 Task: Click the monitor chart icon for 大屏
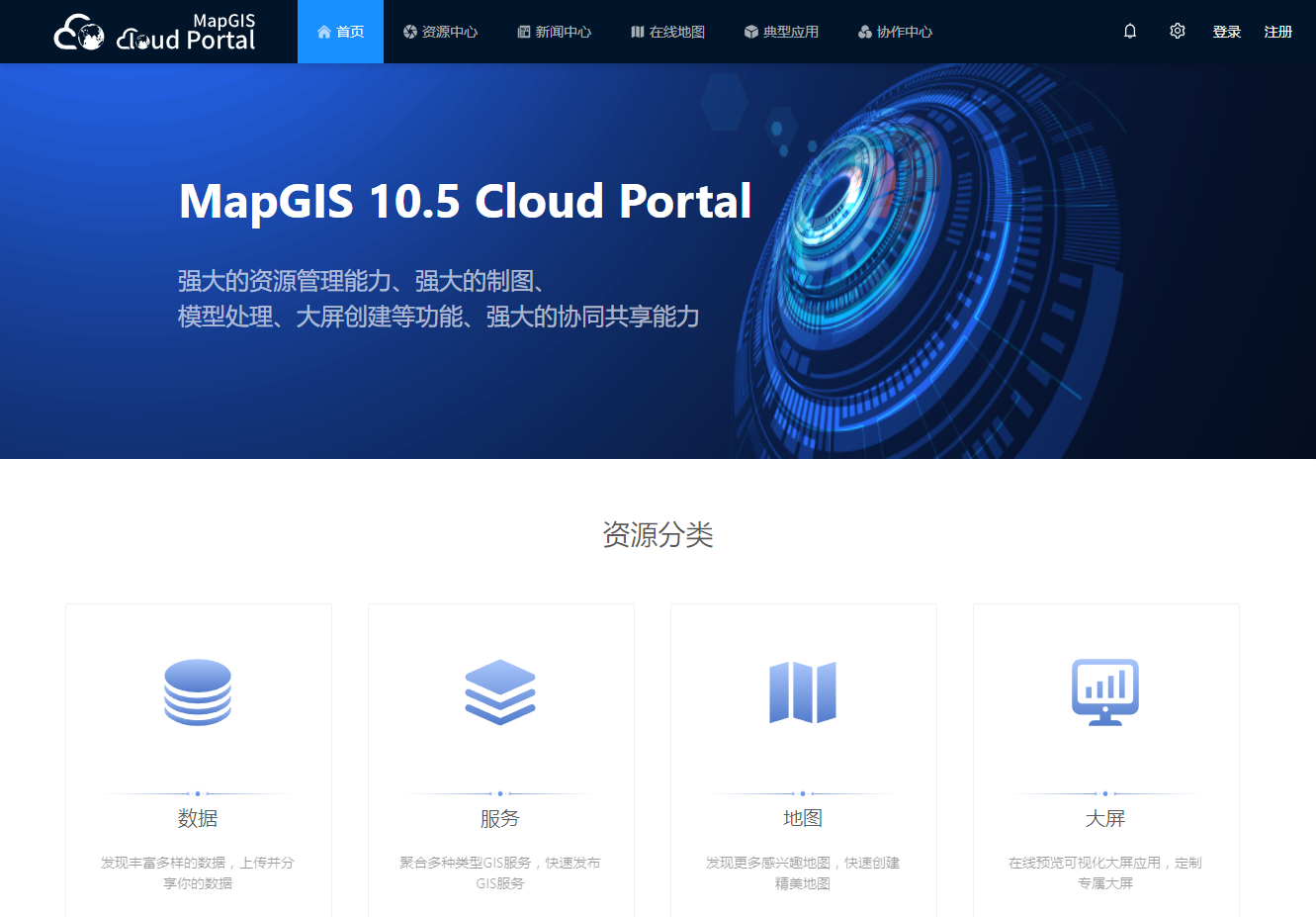(x=1105, y=692)
